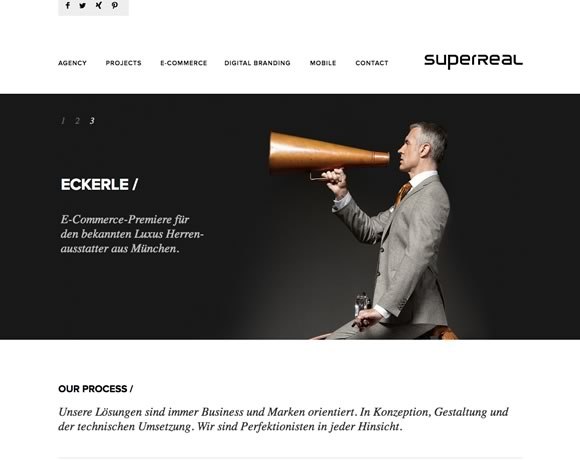Click the OUR PROCESS heading
This screenshot has width=580, height=460.
(x=95, y=389)
